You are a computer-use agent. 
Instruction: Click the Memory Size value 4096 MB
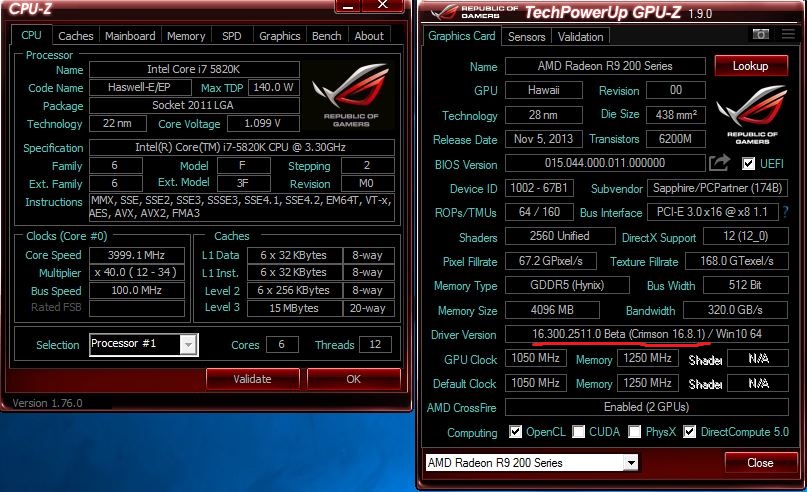[x=552, y=310]
